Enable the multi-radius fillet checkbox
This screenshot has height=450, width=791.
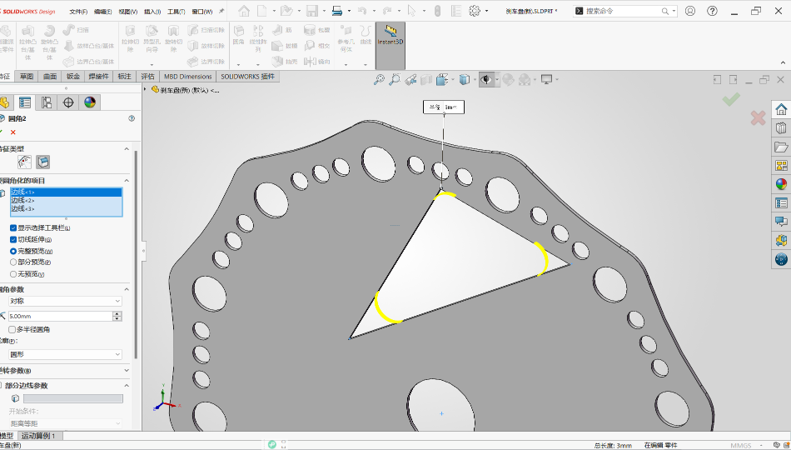coord(12,329)
